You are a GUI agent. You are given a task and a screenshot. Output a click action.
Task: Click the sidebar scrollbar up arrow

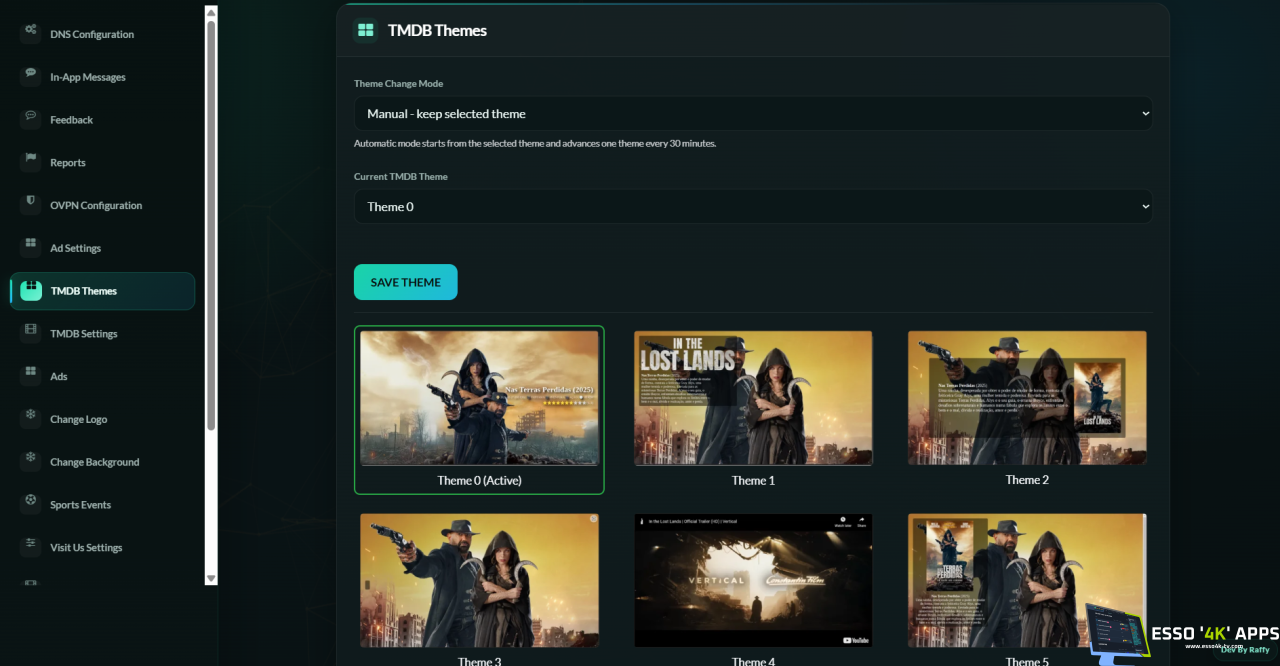coord(211,13)
